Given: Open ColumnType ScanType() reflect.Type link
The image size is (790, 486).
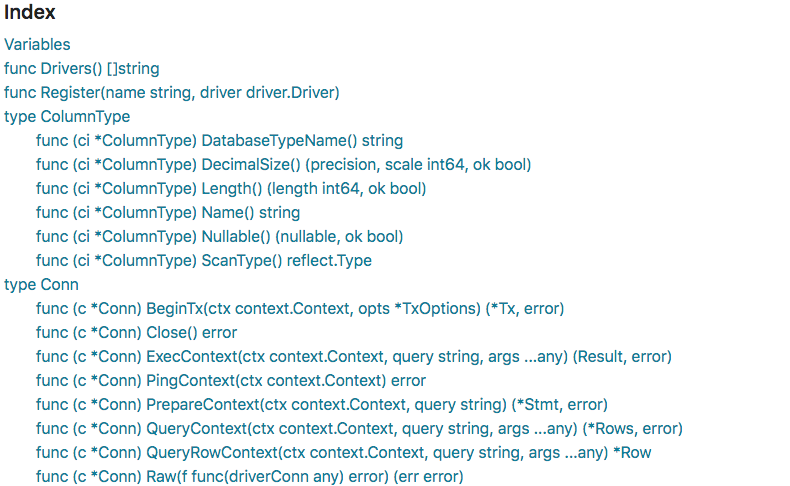Looking at the screenshot, I should [x=204, y=260].
